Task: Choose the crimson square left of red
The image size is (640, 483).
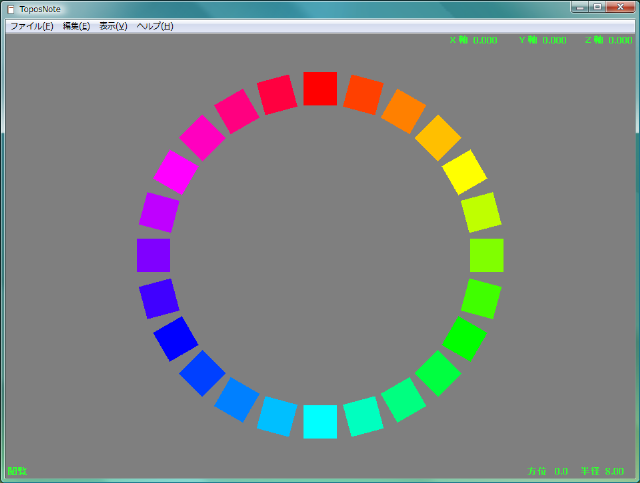Action: (277, 95)
